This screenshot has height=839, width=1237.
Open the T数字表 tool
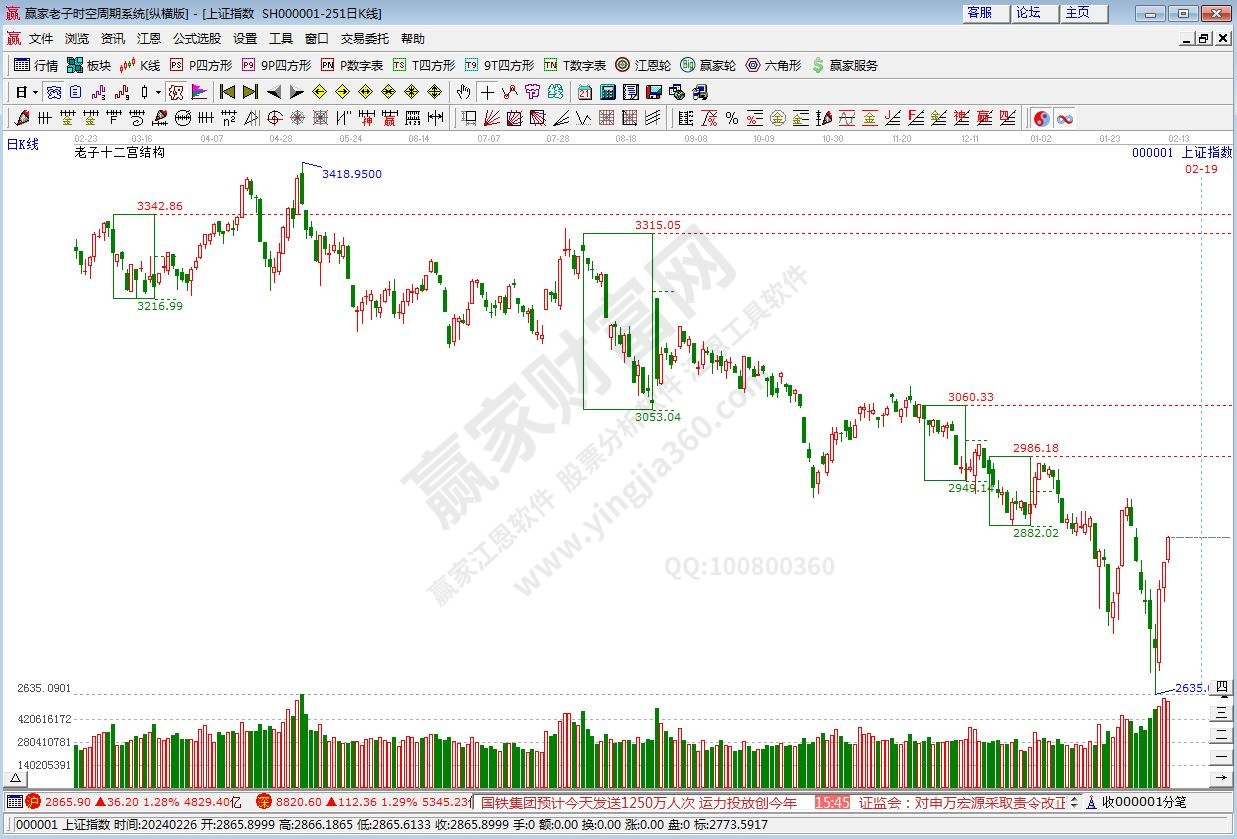[575, 65]
